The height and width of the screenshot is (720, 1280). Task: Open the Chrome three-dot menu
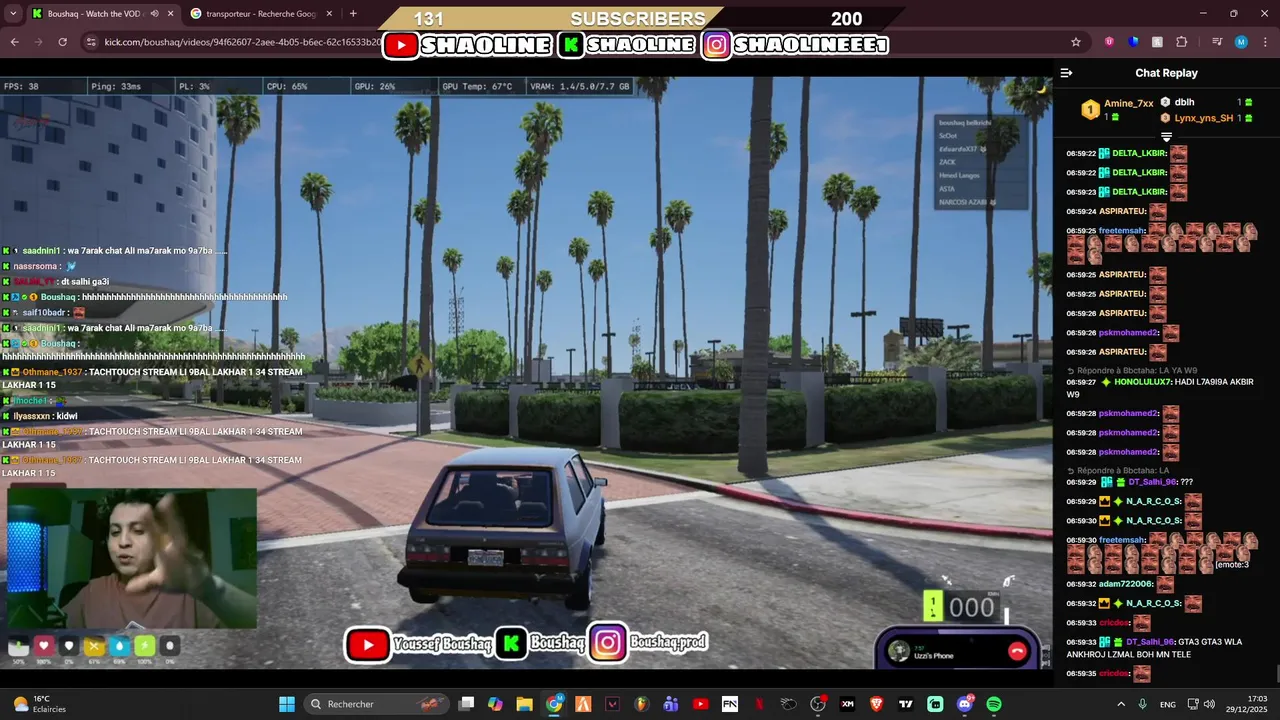(x=1265, y=42)
